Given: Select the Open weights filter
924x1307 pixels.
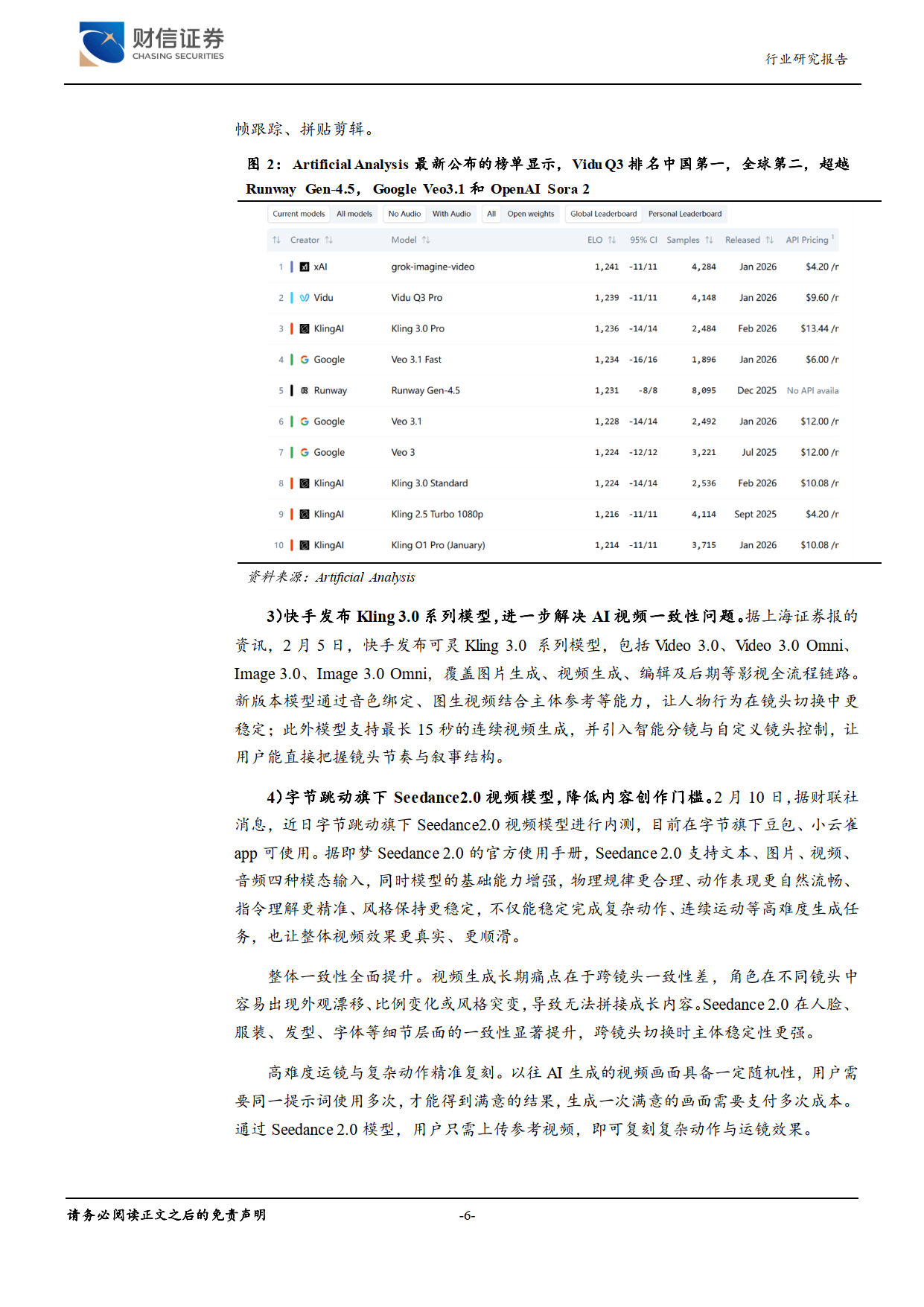Looking at the screenshot, I should coord(531,214).
